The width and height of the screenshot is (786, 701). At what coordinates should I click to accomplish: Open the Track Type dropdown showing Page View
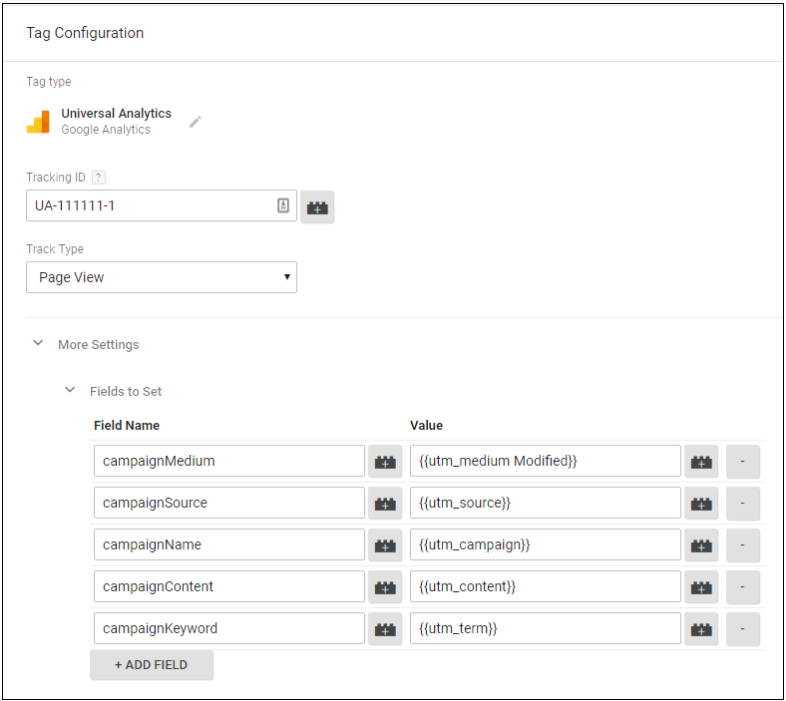click(161, 277)
